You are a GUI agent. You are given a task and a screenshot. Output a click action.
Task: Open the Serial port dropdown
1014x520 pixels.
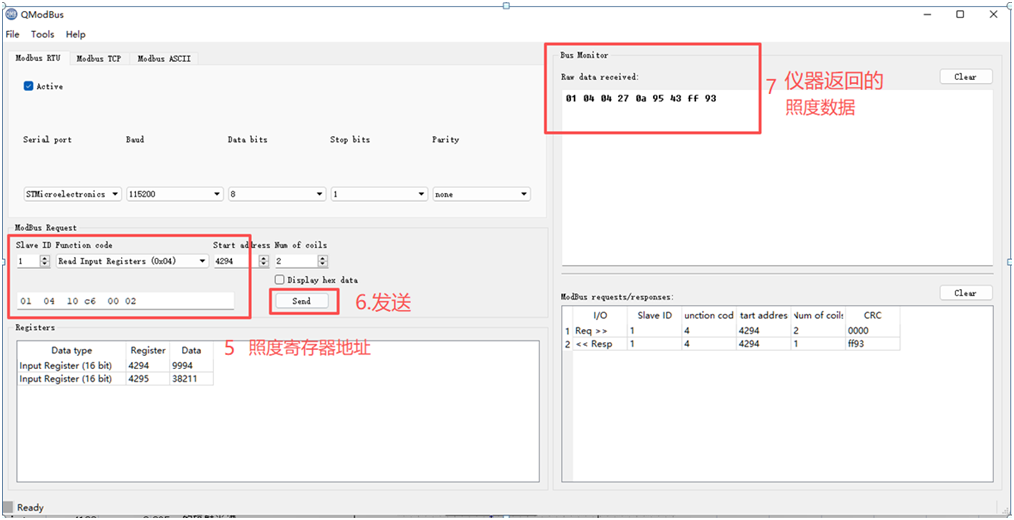[x=72, y=194]
